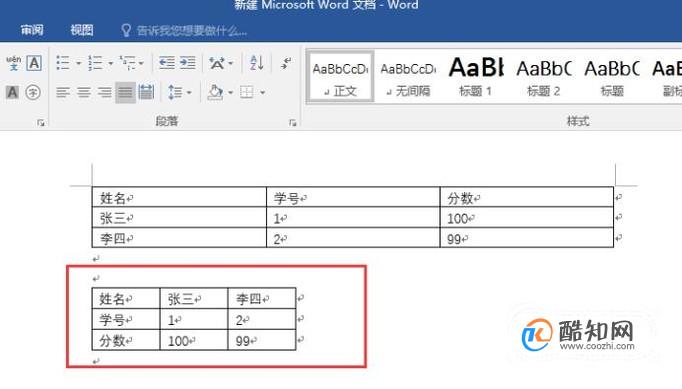Open numbering style dropdown arrow

click(x=110, y=64)
